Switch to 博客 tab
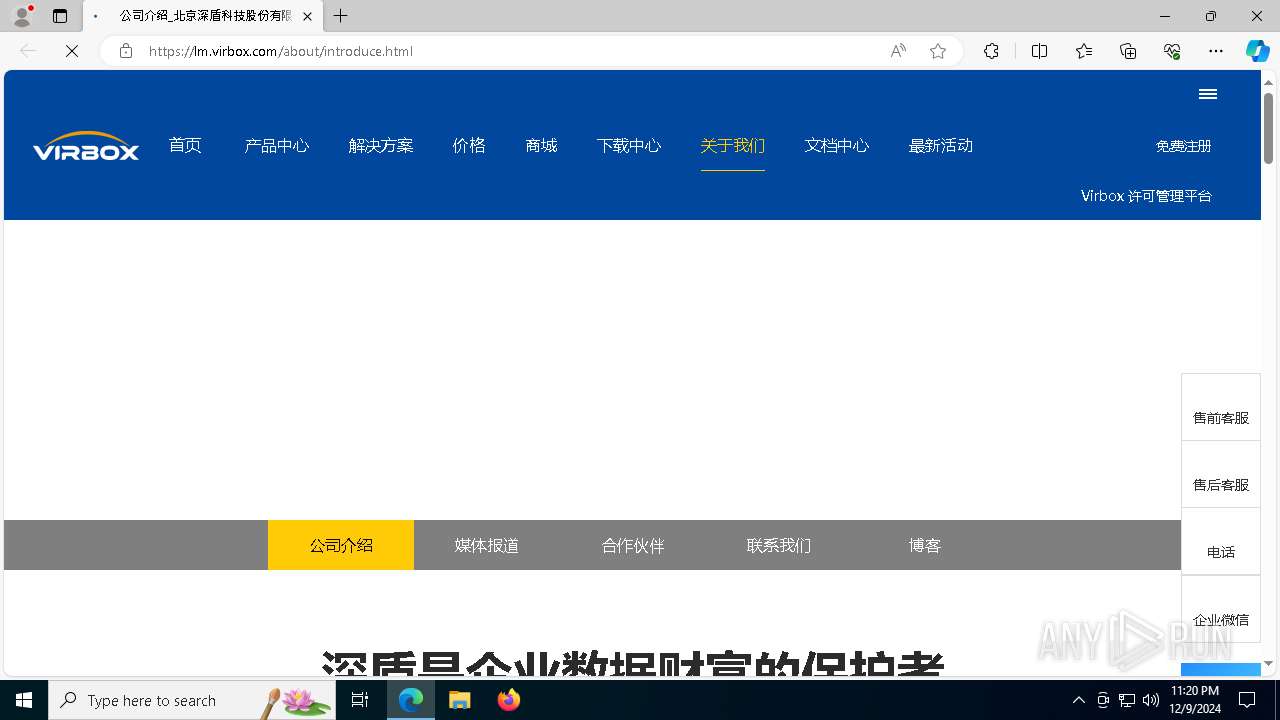1280x720 pixels. pyautogui.click(x=925, y=545)
